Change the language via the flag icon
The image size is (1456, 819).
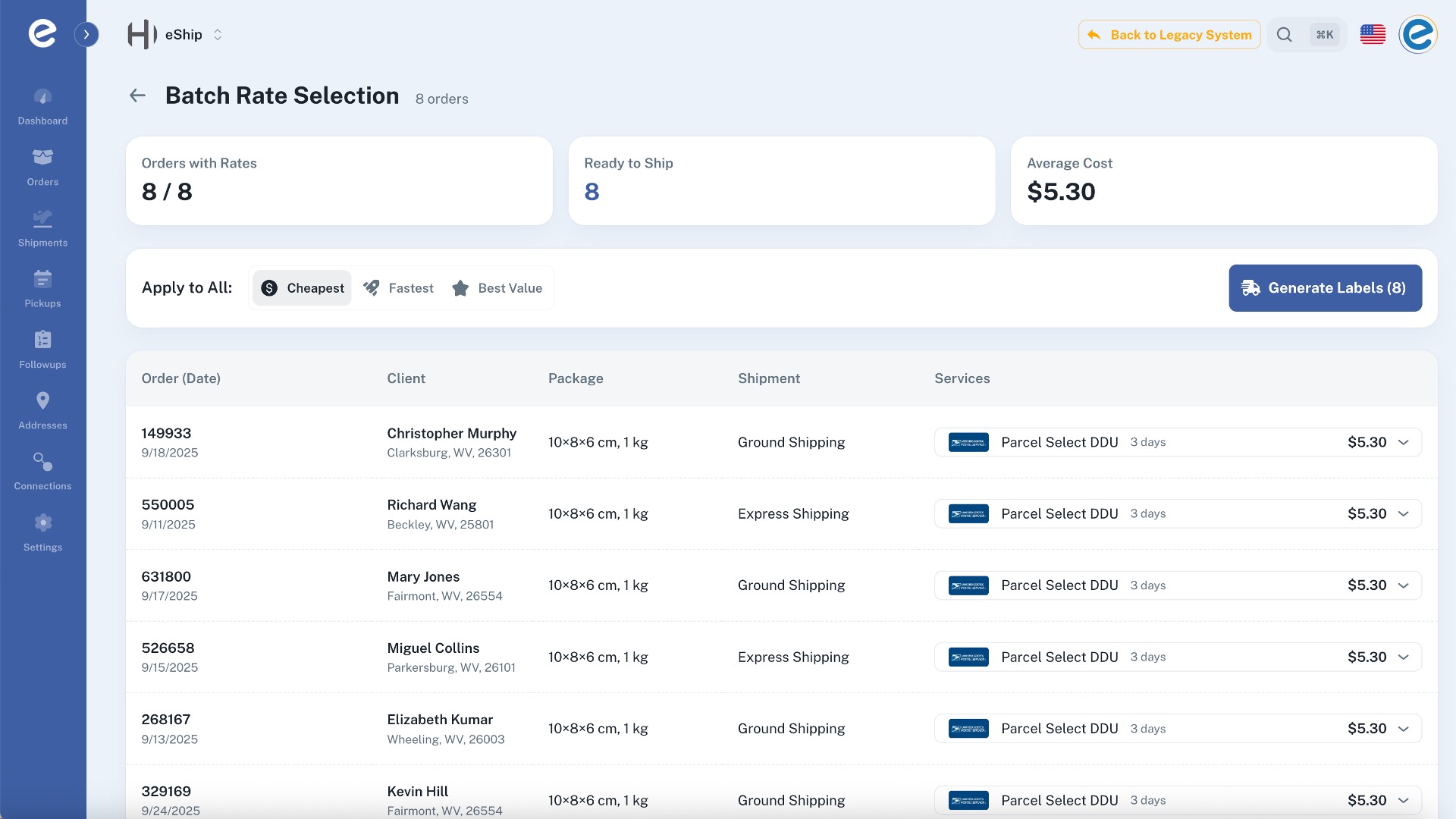(x=1373, y=34)
